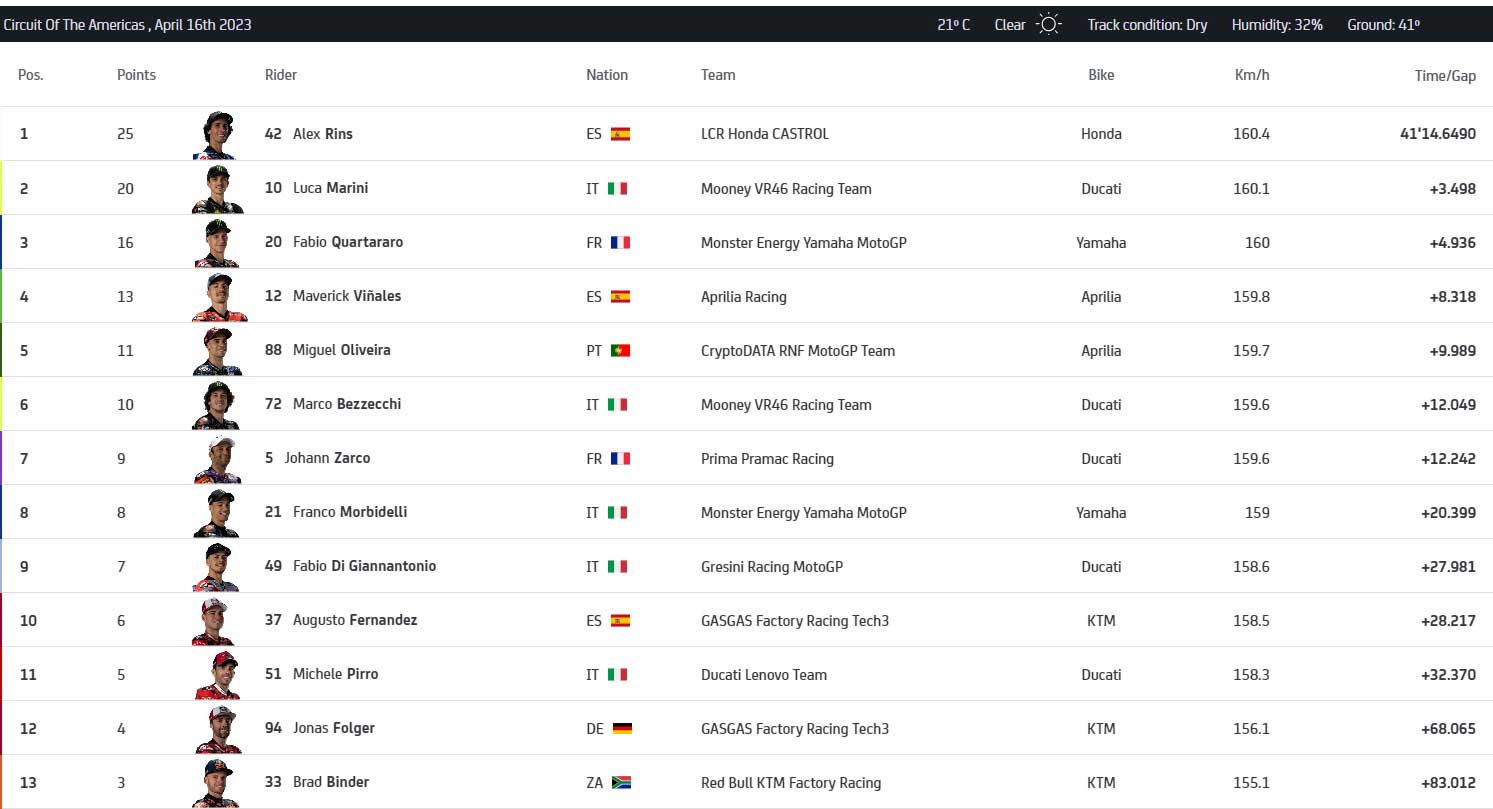Click the South African flag for Brad Binder

click(621, 783)
